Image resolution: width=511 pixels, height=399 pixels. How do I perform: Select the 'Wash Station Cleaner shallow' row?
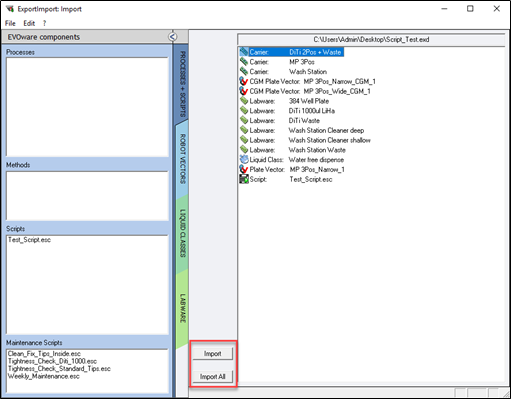[x=305, y=140]
